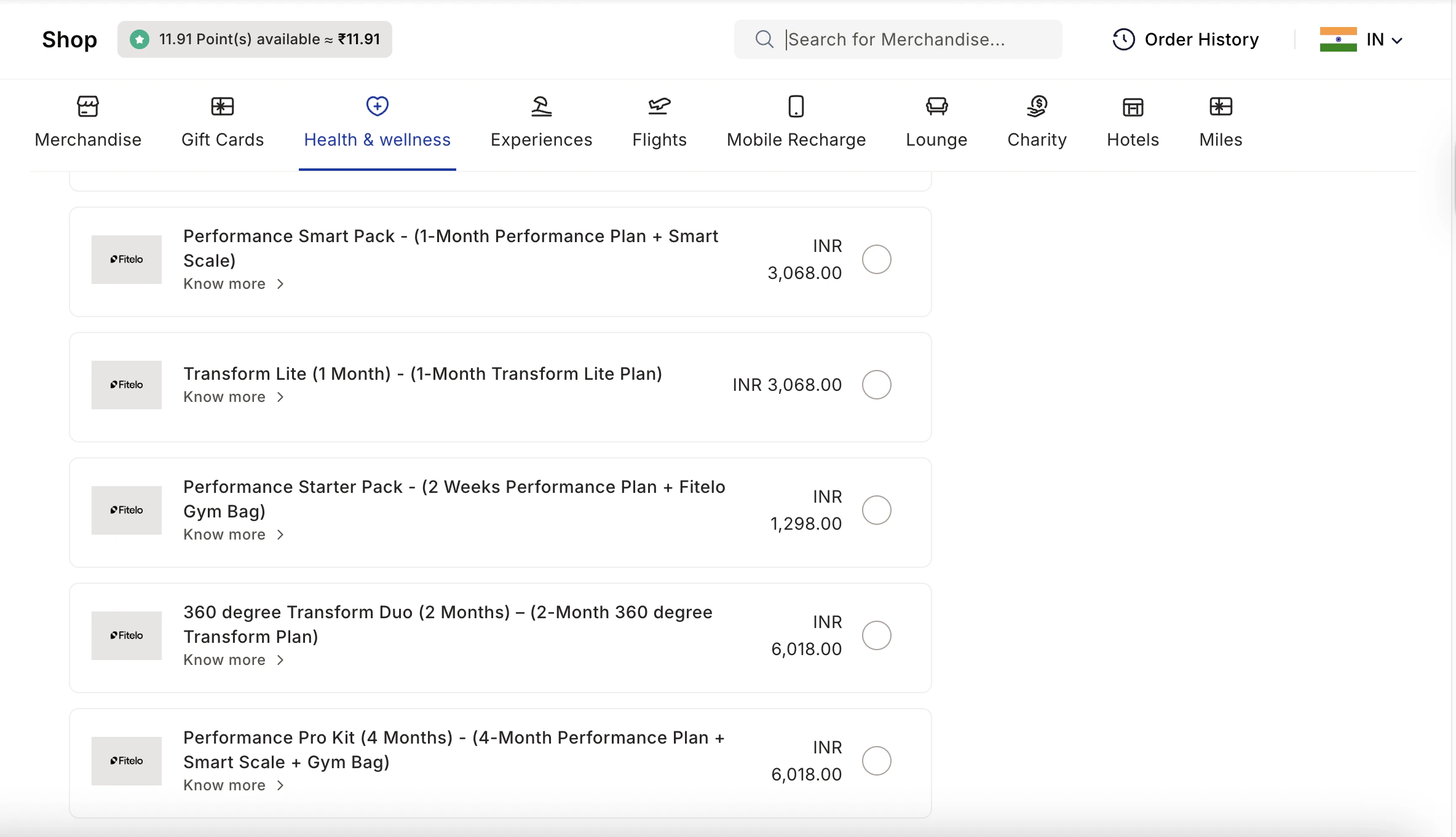This screenshot has width=1456, height=837.
Task: Click the 11.91 Points available badge
Action: tap(255, 39)
